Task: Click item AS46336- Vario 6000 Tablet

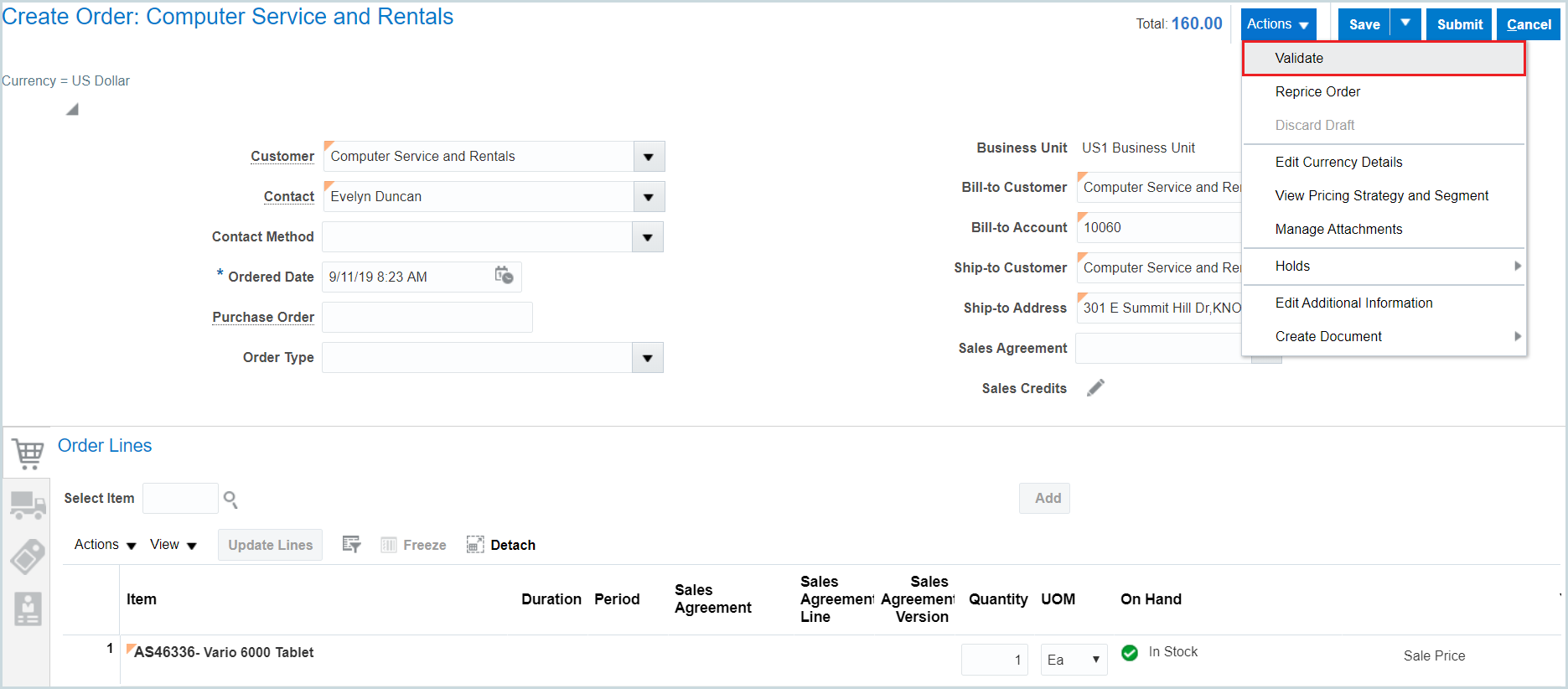Action: (x=224, y=652)
